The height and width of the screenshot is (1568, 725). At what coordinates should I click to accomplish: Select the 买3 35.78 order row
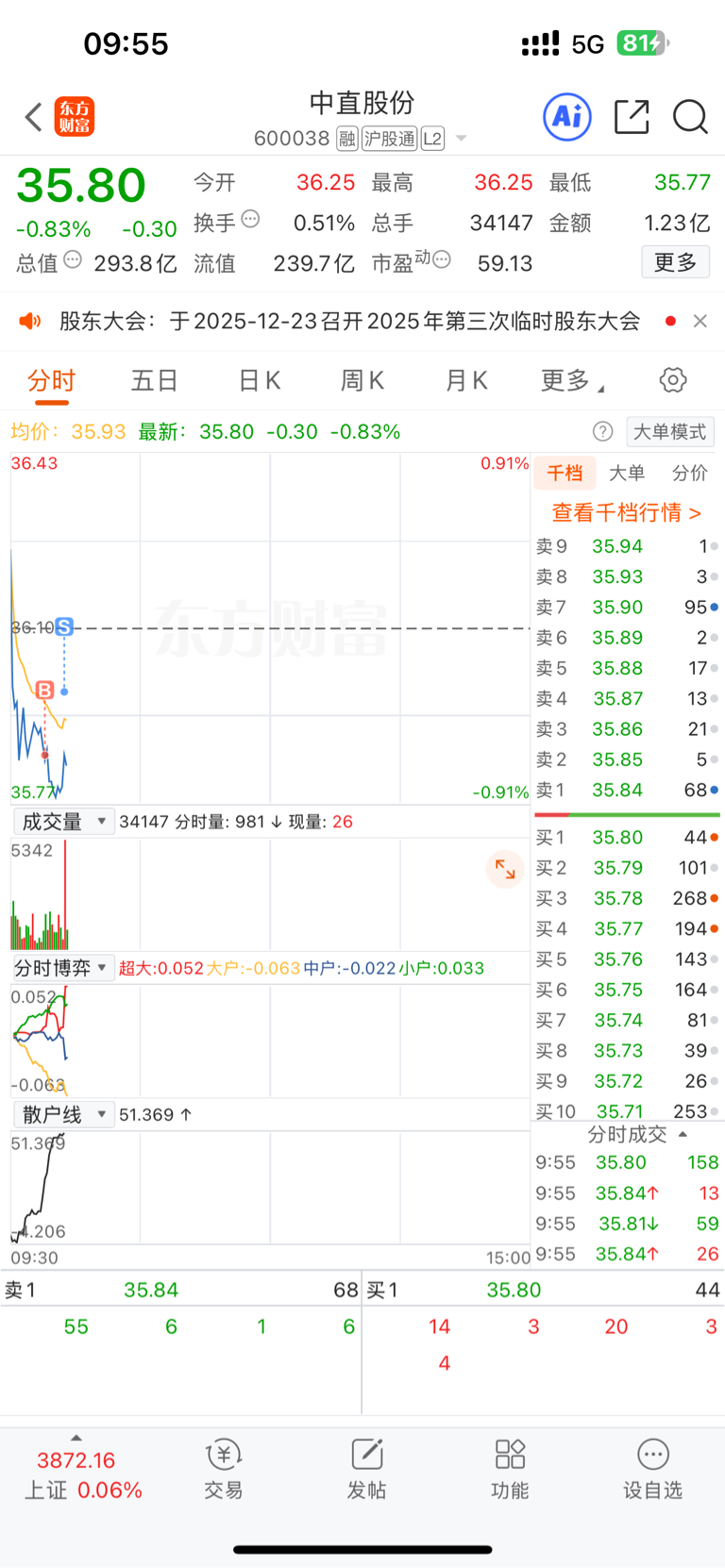[x=627, y=899]
